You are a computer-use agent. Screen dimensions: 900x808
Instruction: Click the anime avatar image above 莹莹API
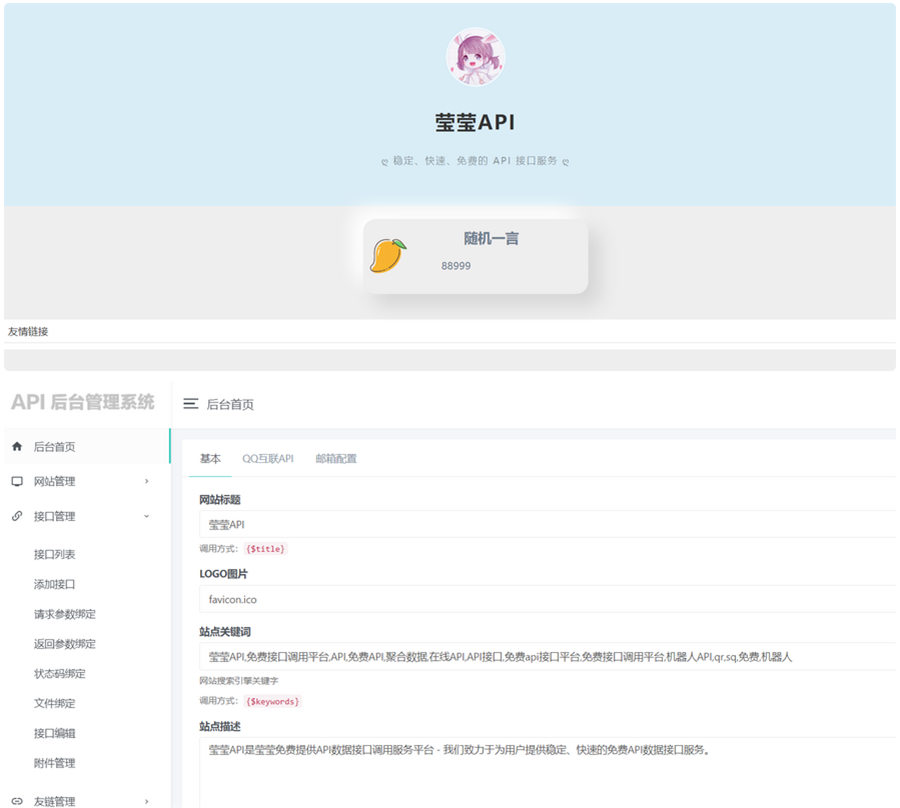[x=475, y=58]
